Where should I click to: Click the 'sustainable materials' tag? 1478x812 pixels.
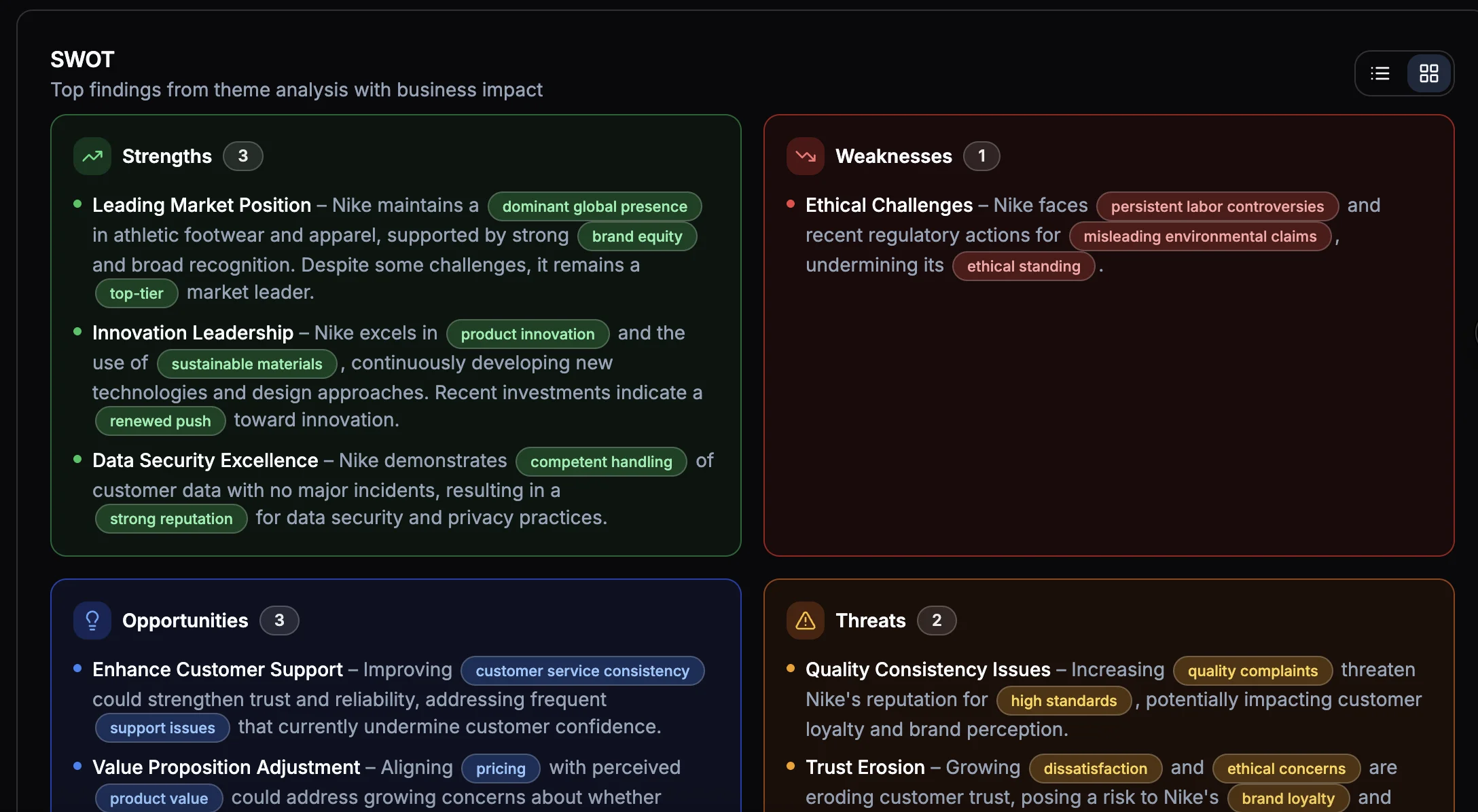247,364
